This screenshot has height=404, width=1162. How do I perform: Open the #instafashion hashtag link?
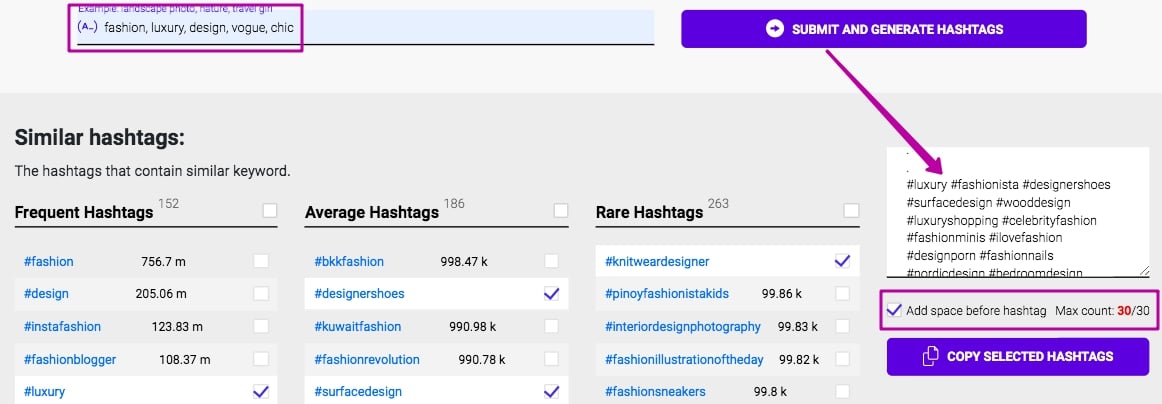pyautogui.click(x=62, y=327)
